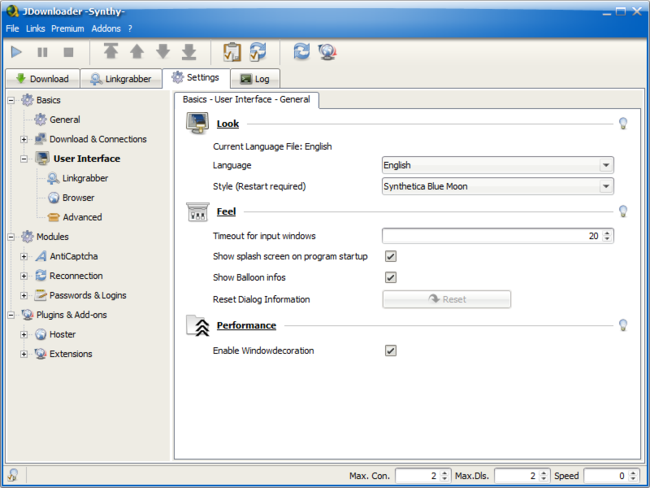Switch to the Log tab
Screen dimensions: 650x488
[x=255, y=79]
